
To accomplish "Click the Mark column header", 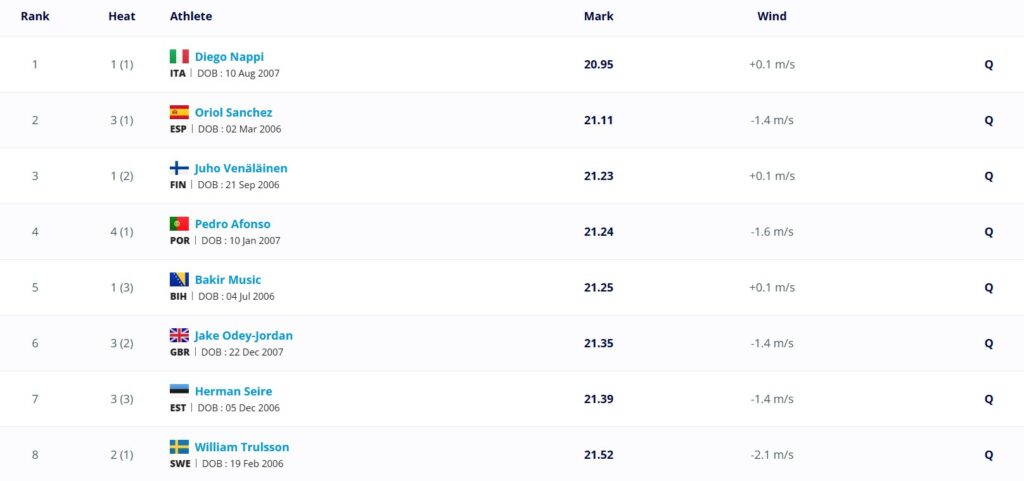I will click(599, 16).
